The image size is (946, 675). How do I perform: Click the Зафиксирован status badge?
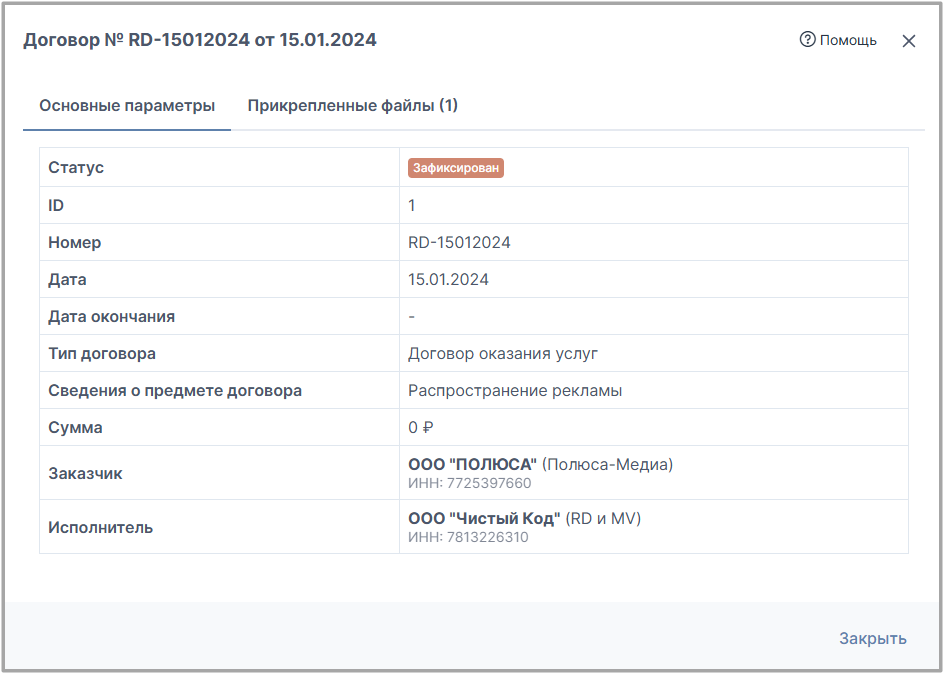pos(456,168)
